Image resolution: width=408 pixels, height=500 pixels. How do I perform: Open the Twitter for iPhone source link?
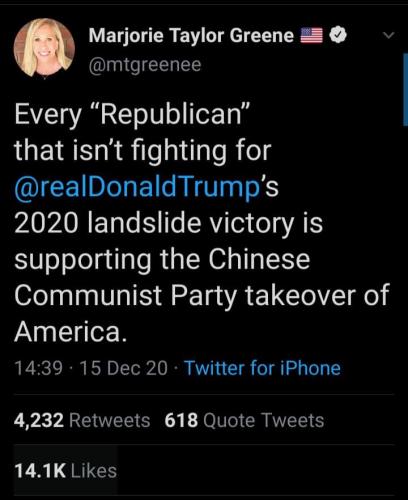(x=263, y=368)
